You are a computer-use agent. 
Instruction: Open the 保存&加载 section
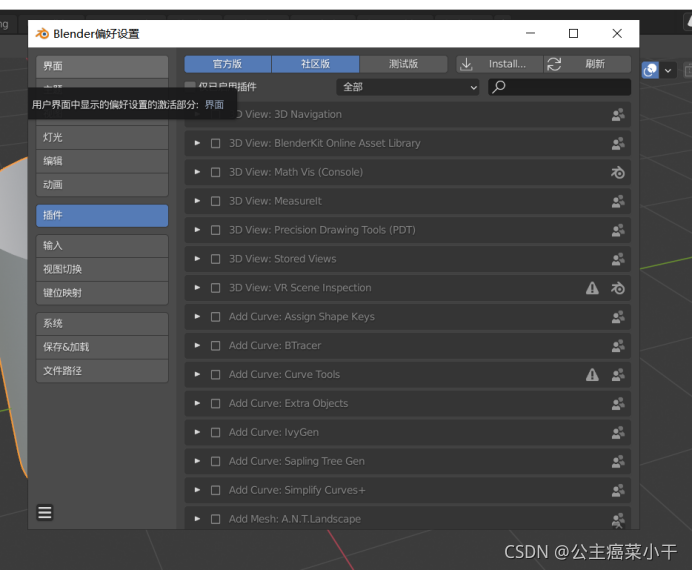click(x=102, y=347)
